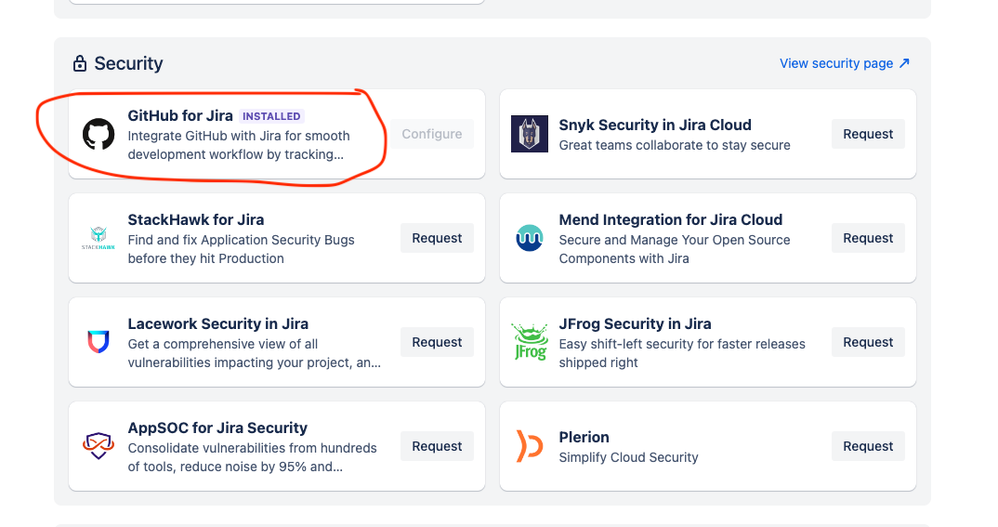Click Configure for GitHub for Jira
The width and height of the screenshot is (998, 527).
point(432,134)
